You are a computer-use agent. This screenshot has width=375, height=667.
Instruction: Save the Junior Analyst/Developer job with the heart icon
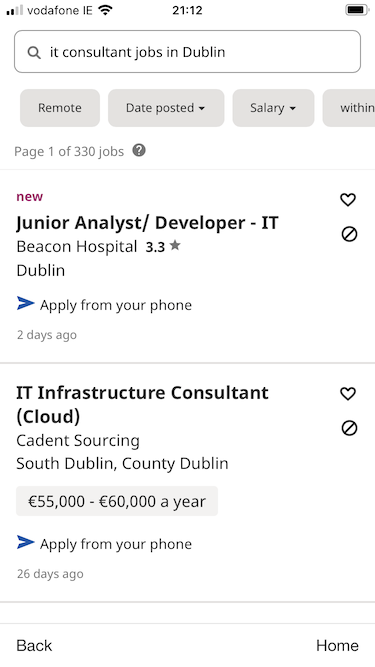(x=348, y=200)
